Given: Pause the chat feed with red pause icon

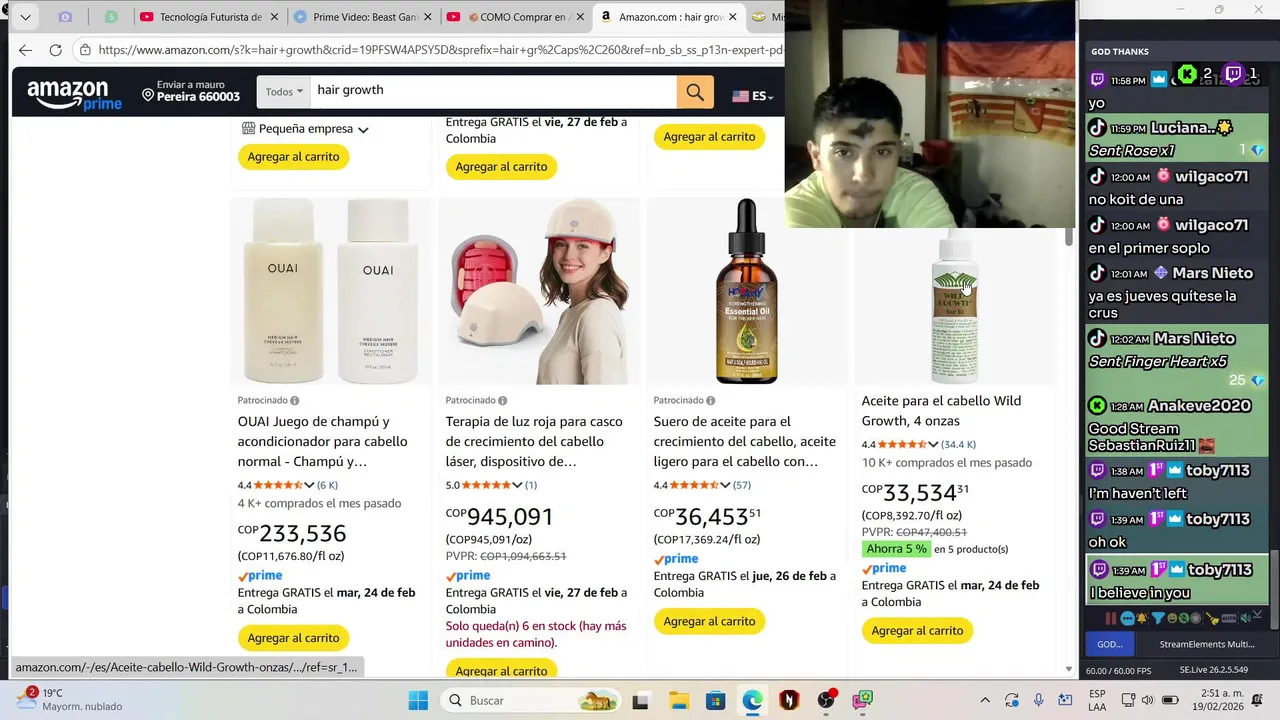Looking at the screenshot, I should point(1111,618).
